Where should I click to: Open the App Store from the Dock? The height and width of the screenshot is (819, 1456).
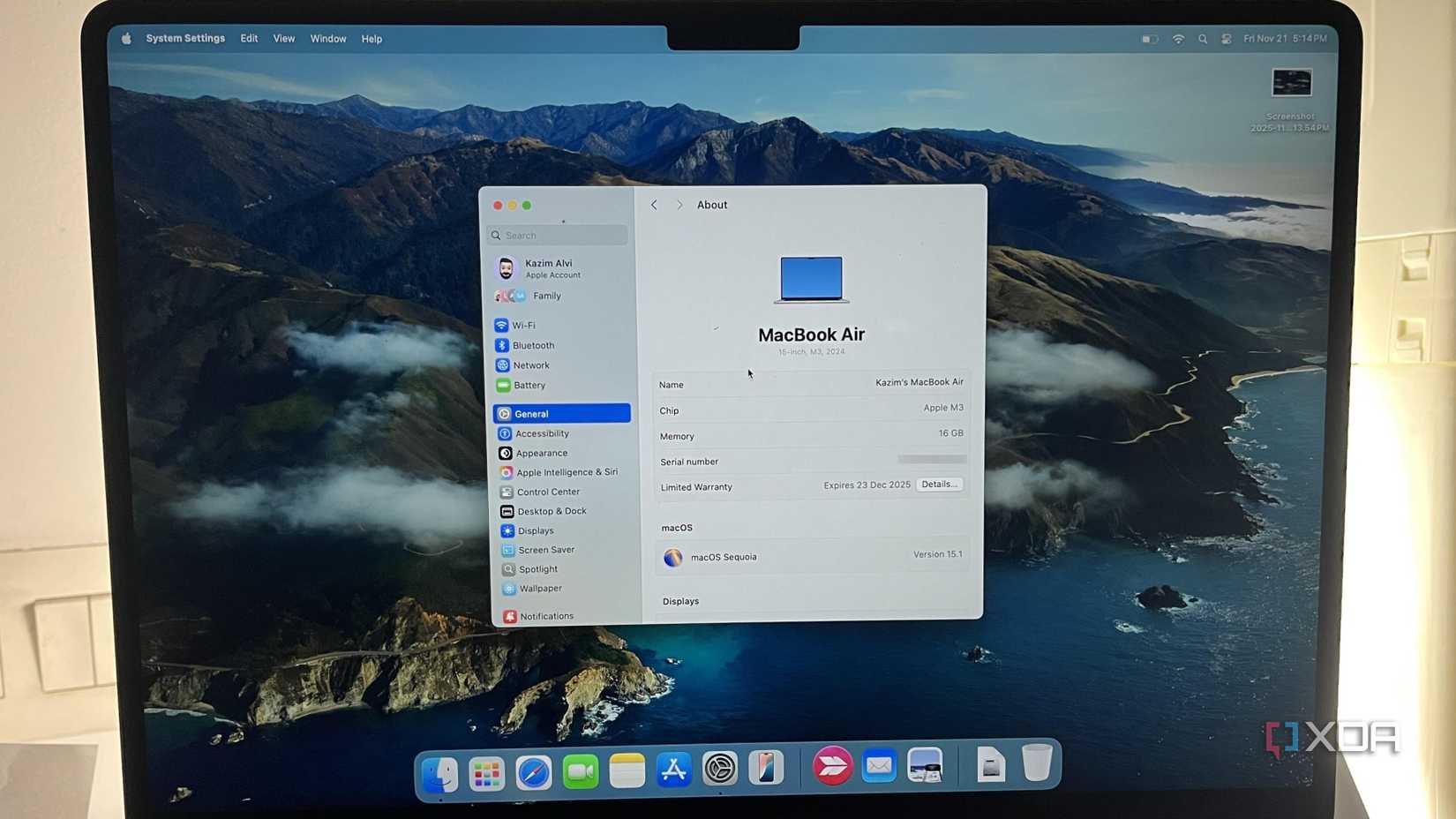[x=672, y=769]
